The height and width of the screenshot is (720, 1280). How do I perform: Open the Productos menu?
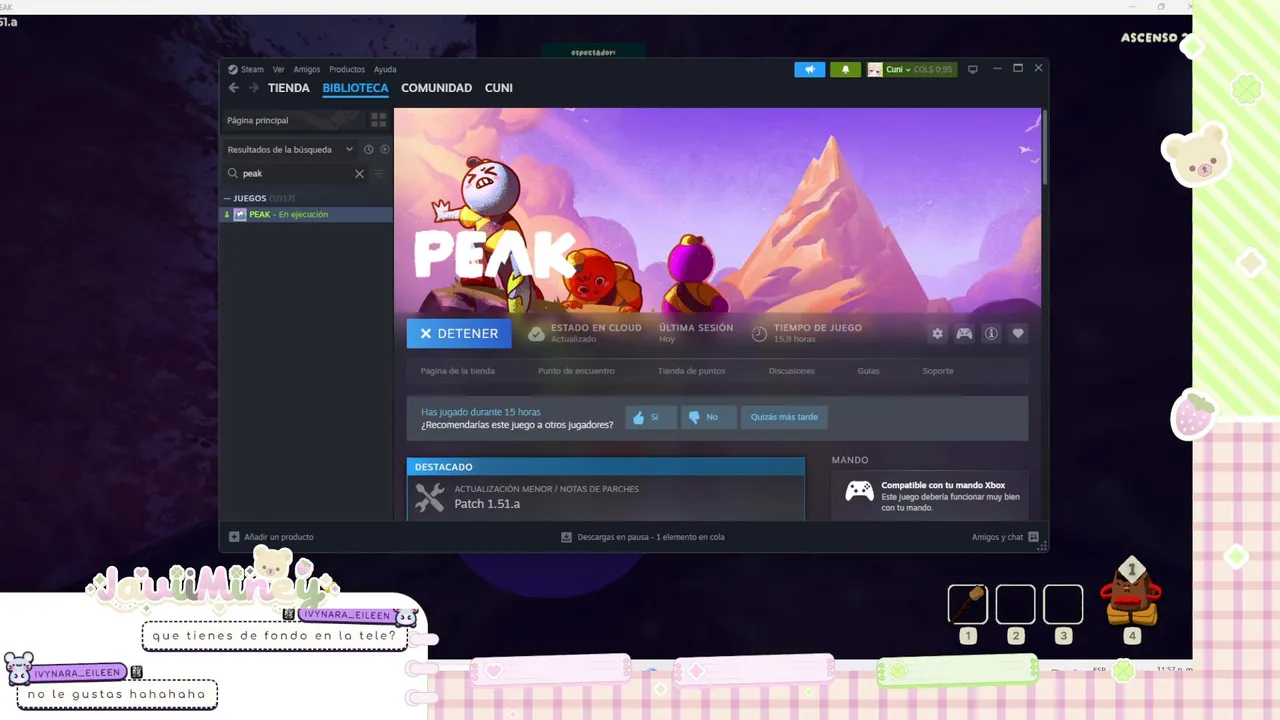click(x=347, y=70)
